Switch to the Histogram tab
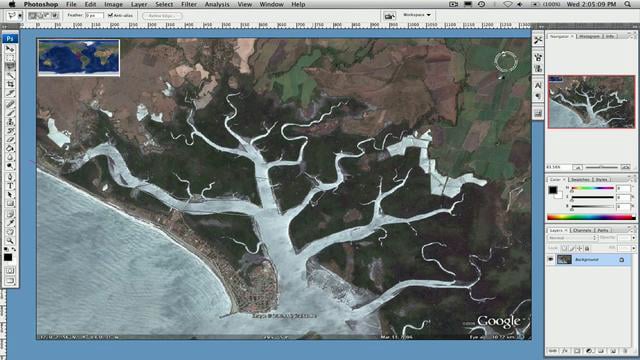Image resolution: width=640 pixels, height=360 pixels. 589,36
